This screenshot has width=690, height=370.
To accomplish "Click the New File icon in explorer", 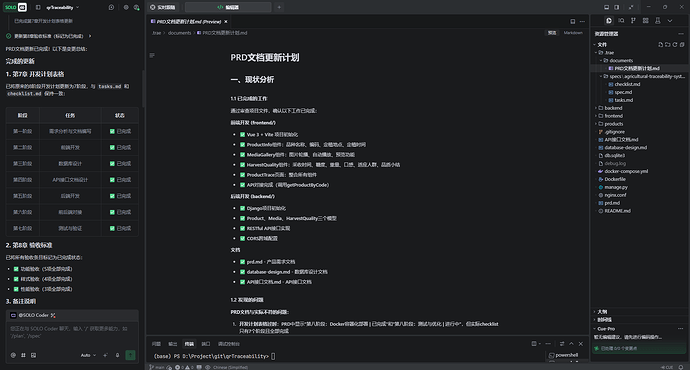I will tap(661, 44).
